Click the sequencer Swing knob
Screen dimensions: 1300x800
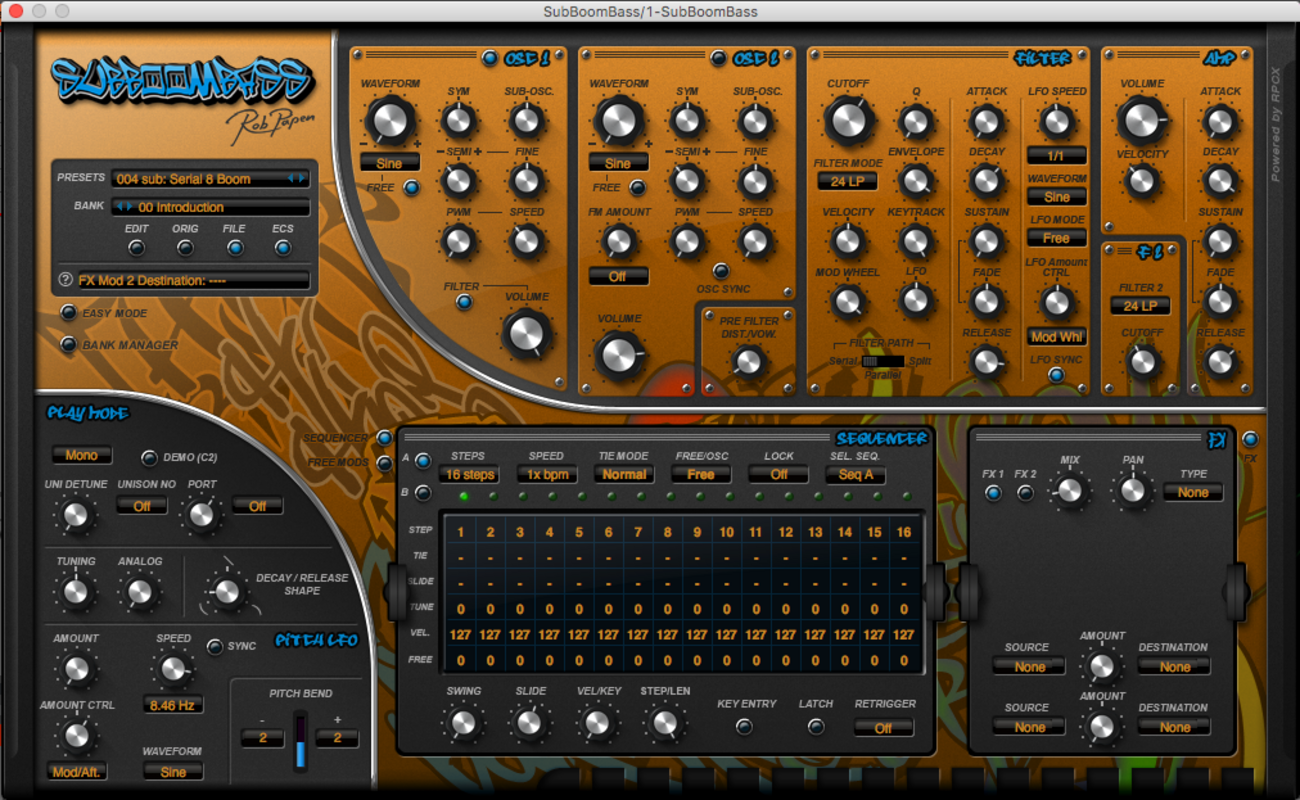click(463, 722)
